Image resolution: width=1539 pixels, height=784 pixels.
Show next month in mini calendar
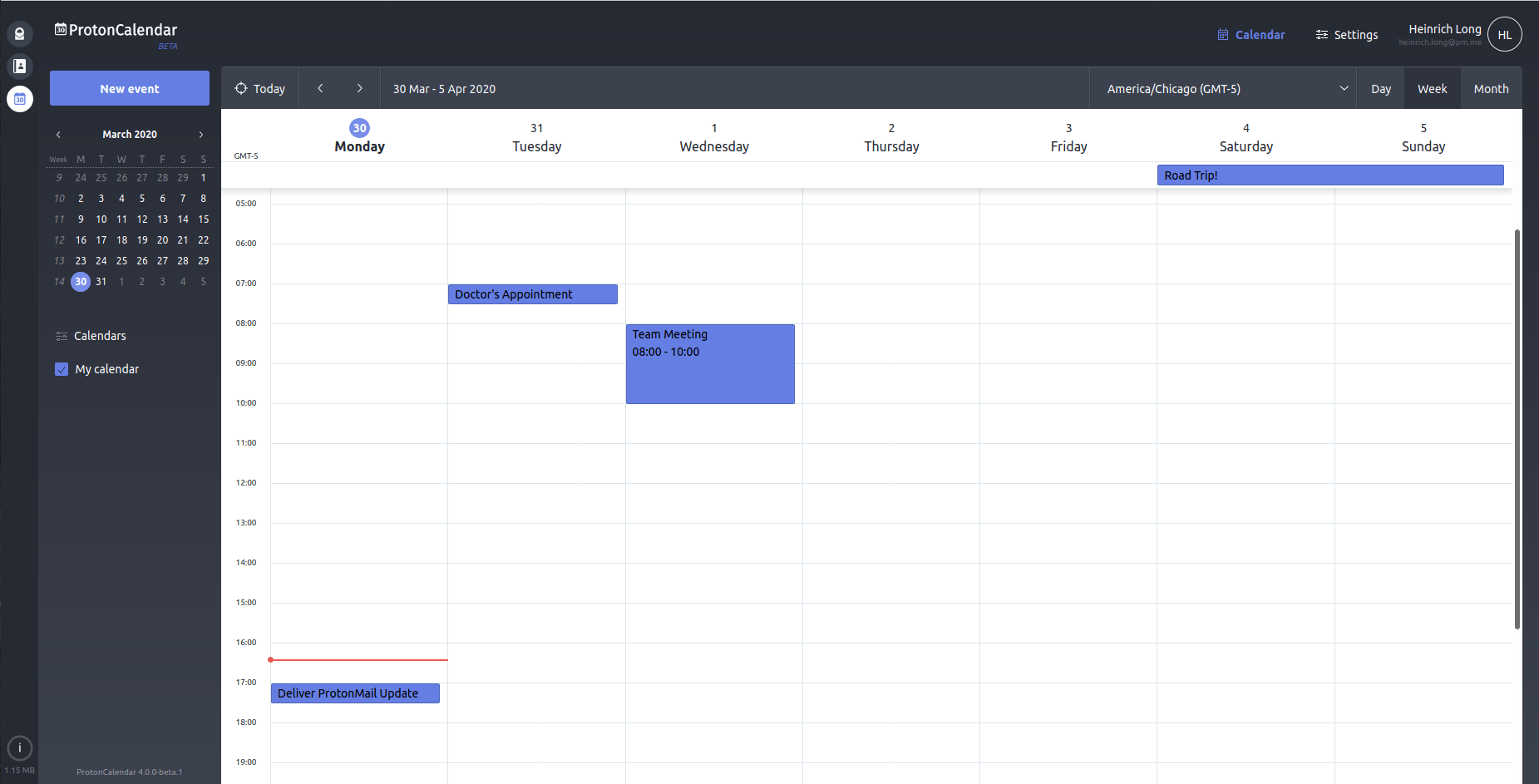(200, 135)
